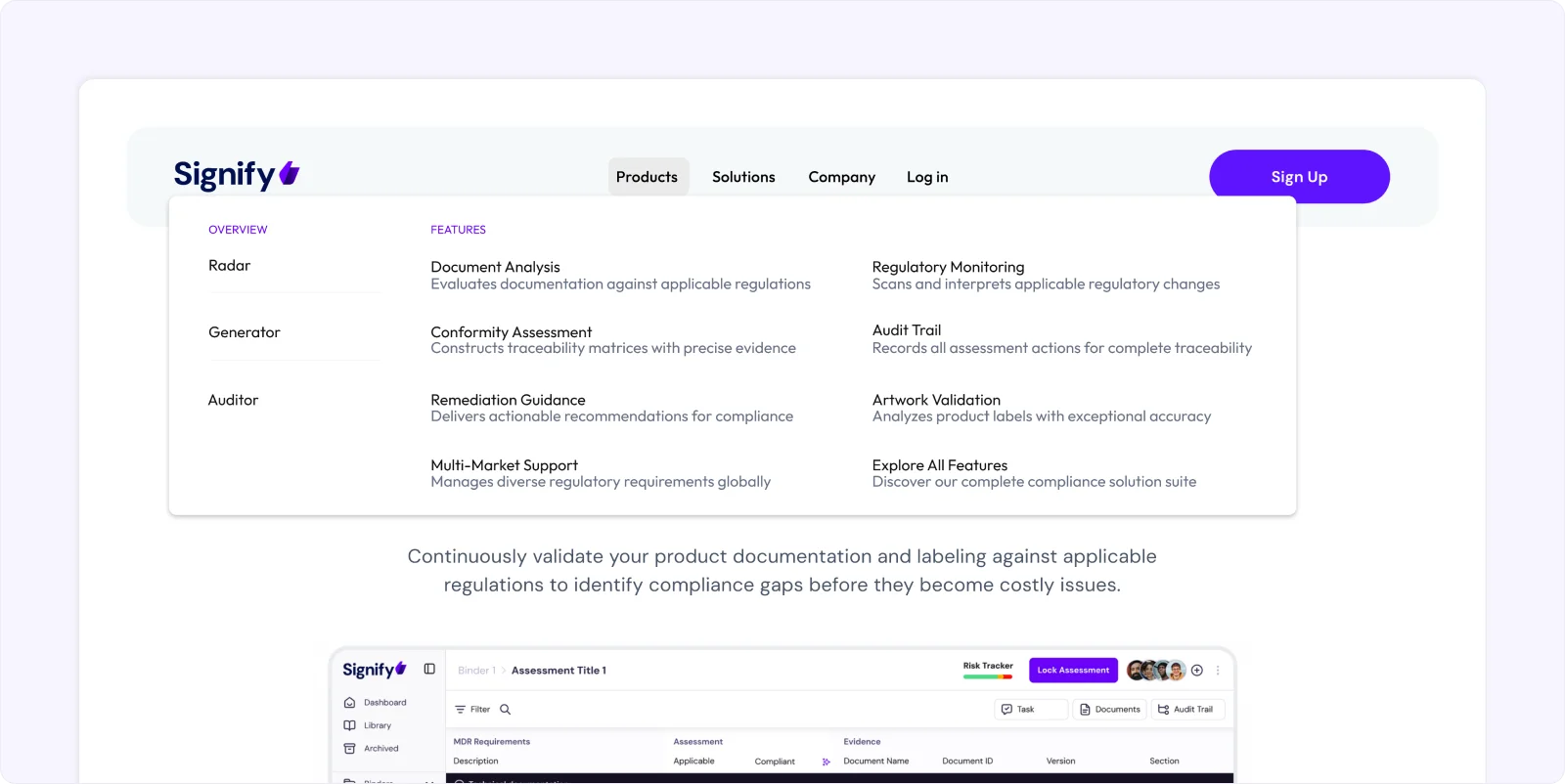Toggle the sidebar collapse icon in app preview
The height and width of the screenshot is (784, 1565).
[429, 669]
